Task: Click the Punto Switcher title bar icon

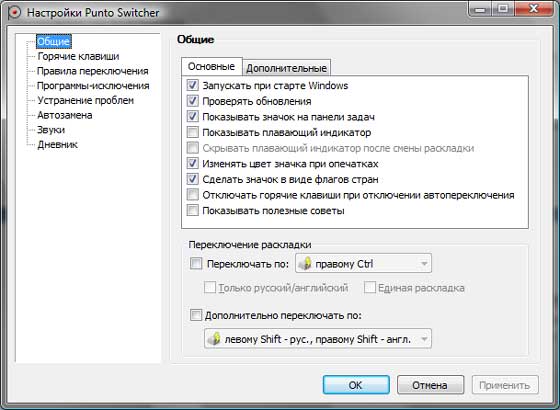Action: (15, 12)
